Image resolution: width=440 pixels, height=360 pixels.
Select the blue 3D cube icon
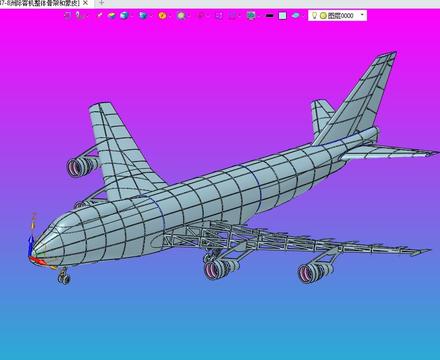tap(124, 15)
